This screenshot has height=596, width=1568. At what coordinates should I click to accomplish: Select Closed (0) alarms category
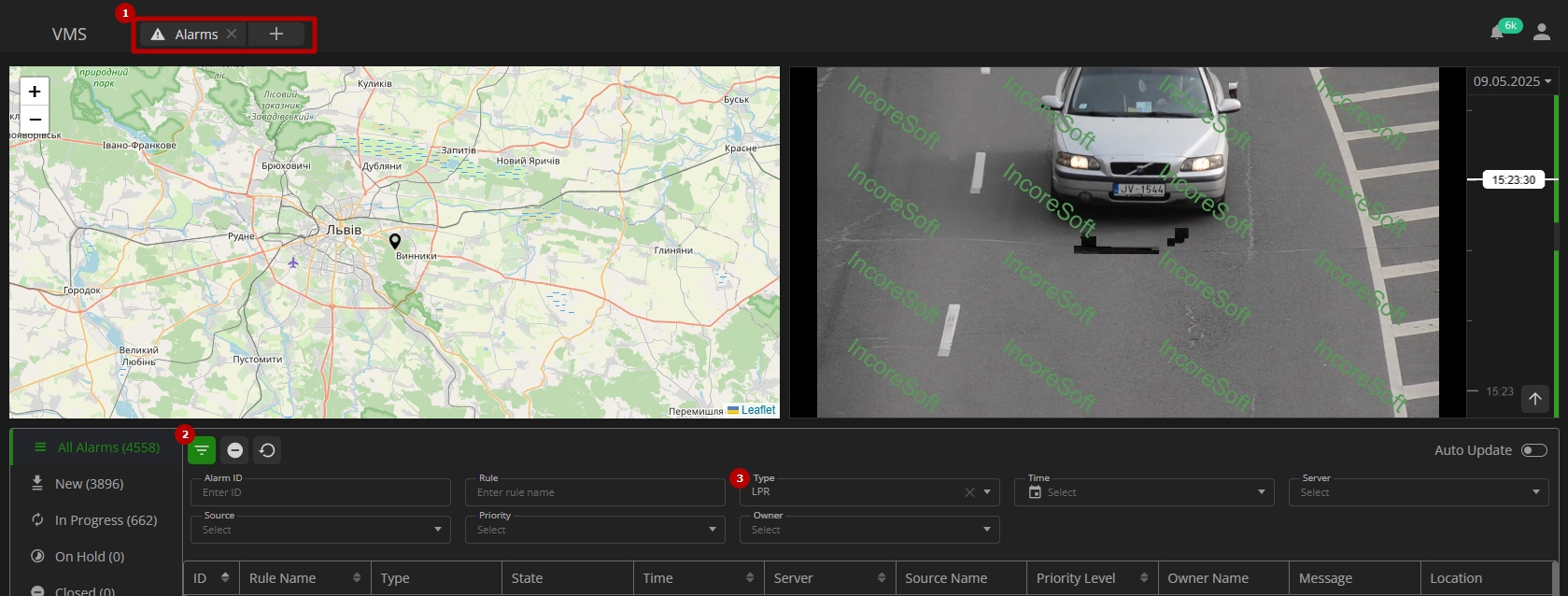97,590
